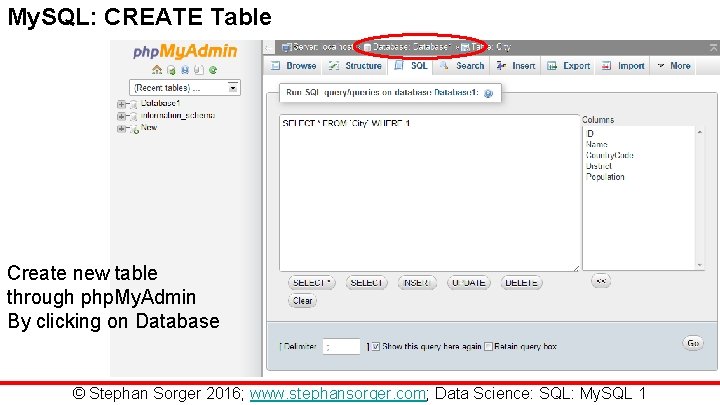Click the green reload navigation icon
Screen dimensions: 720x405
tap(213, 70)
